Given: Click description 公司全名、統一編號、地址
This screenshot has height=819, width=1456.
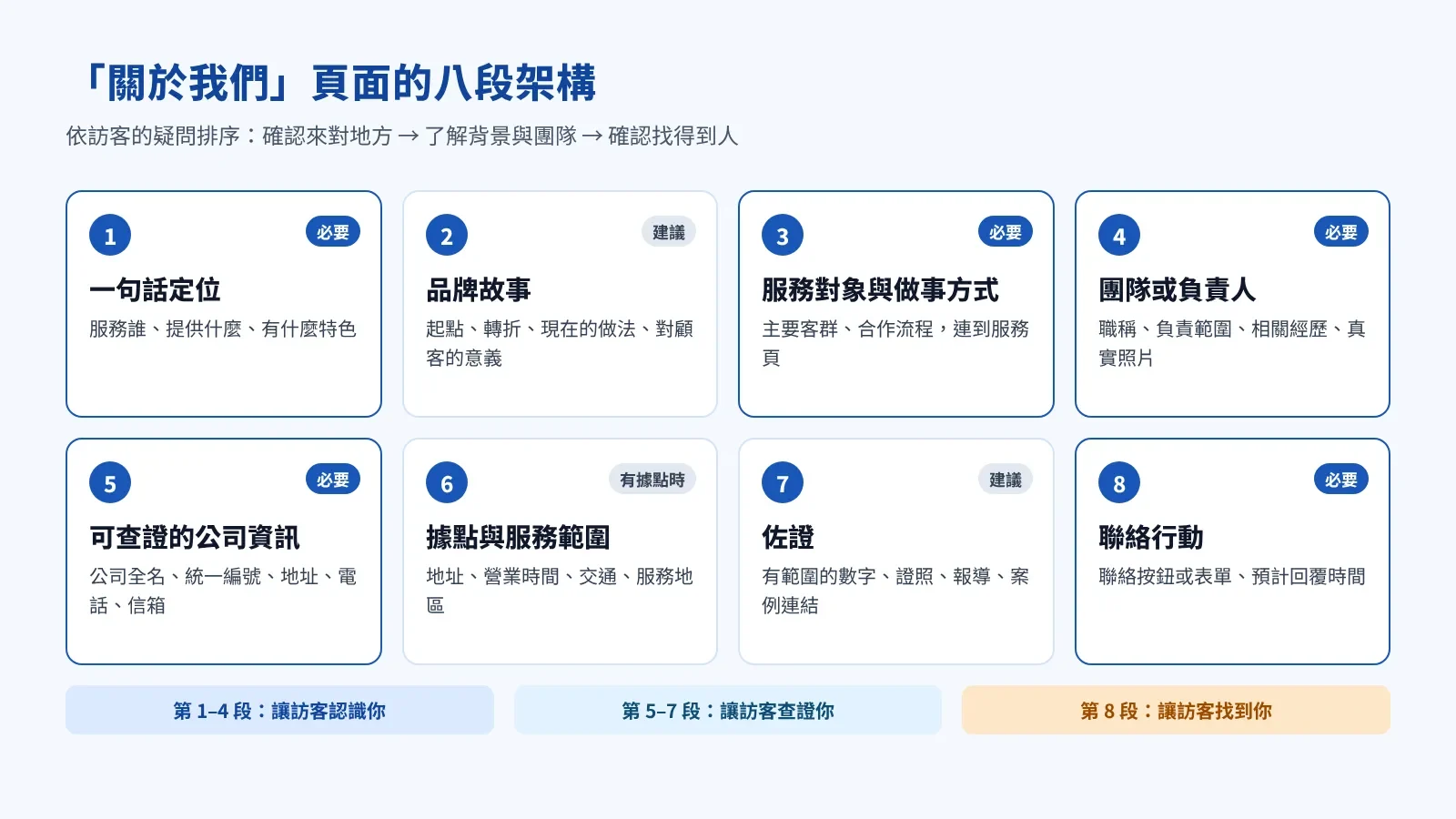Looking at the screenshot, I should tap(223, 591).
